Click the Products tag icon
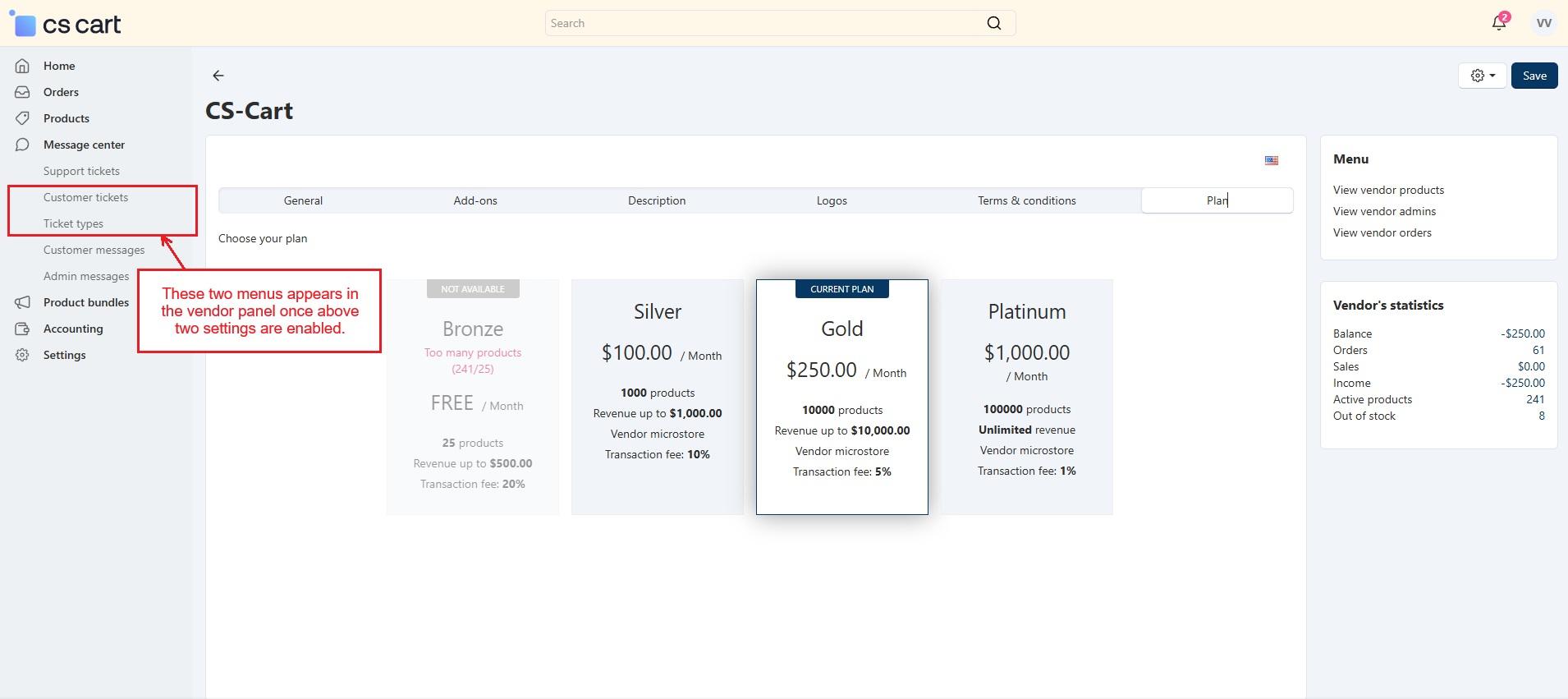Screen dimensions: 1568x699 [x=22, y=118]
